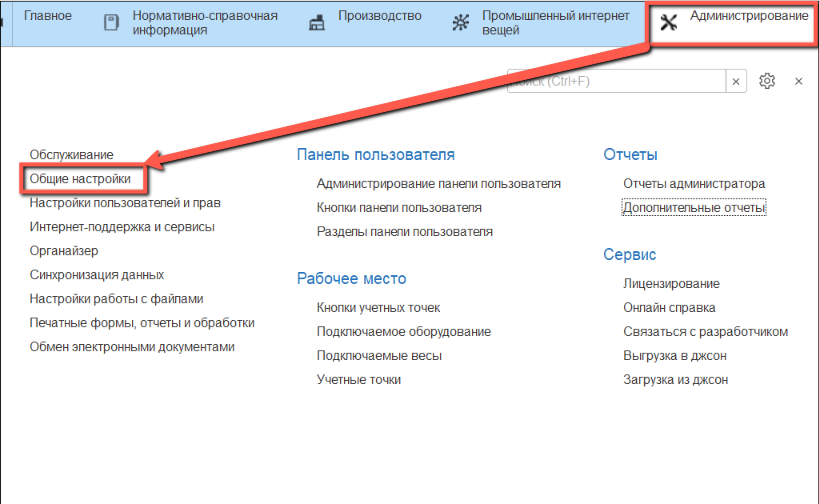The image size is (819, 504).
Task: Go to Настройки пользователей и прав
Action: 125,202
